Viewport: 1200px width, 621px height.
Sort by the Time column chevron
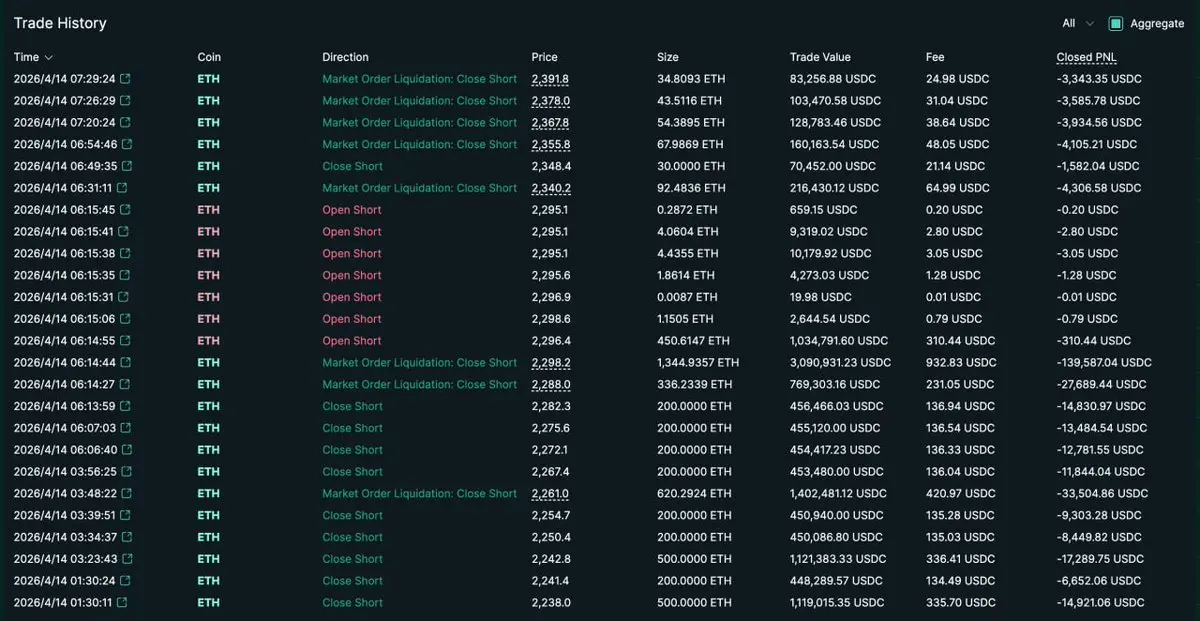click(49, 58)
